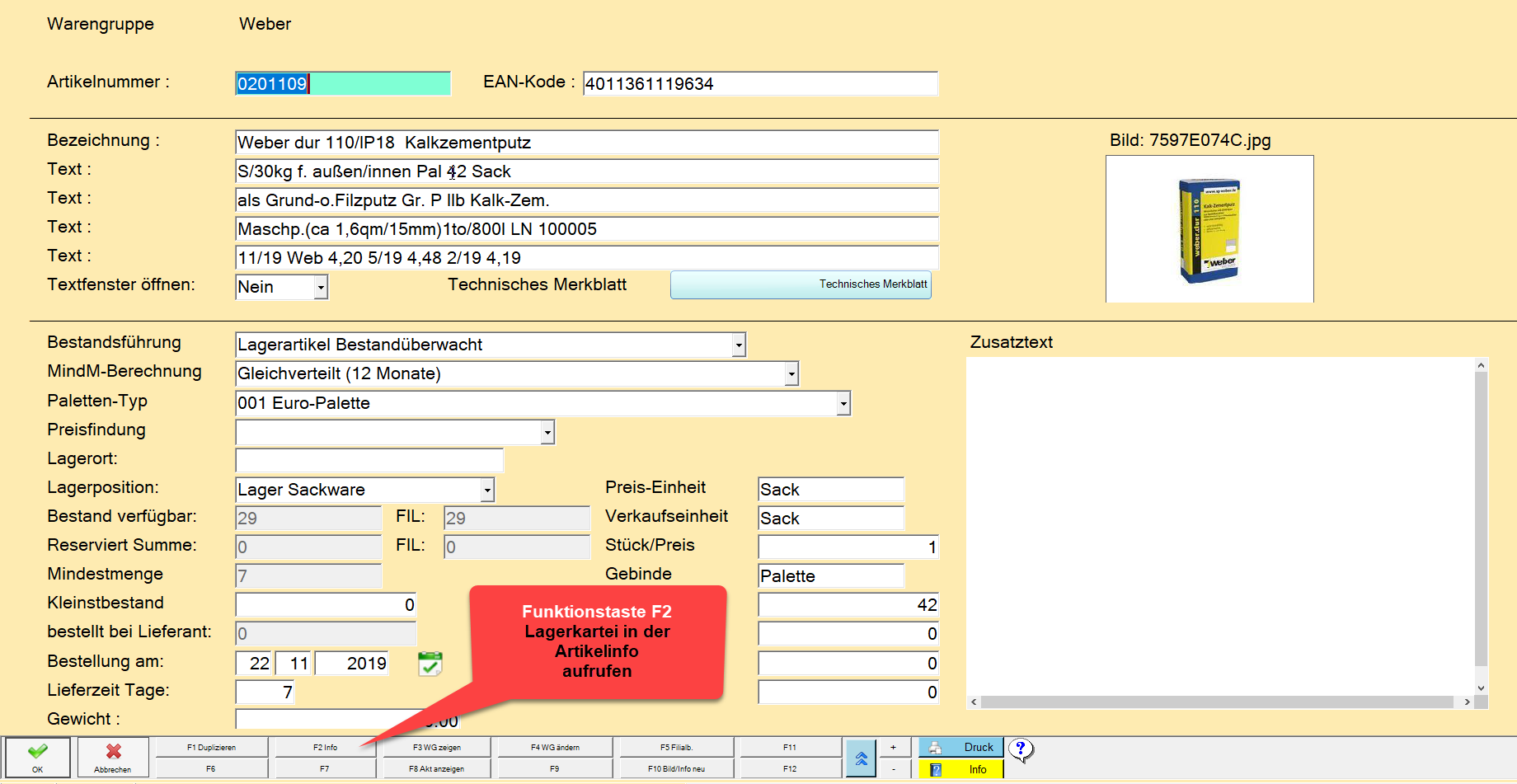The width and height of the screenshot is (1517, 784).
Task: Click the Zusatztext scroll-down arrow
Action: [1481, 688]
